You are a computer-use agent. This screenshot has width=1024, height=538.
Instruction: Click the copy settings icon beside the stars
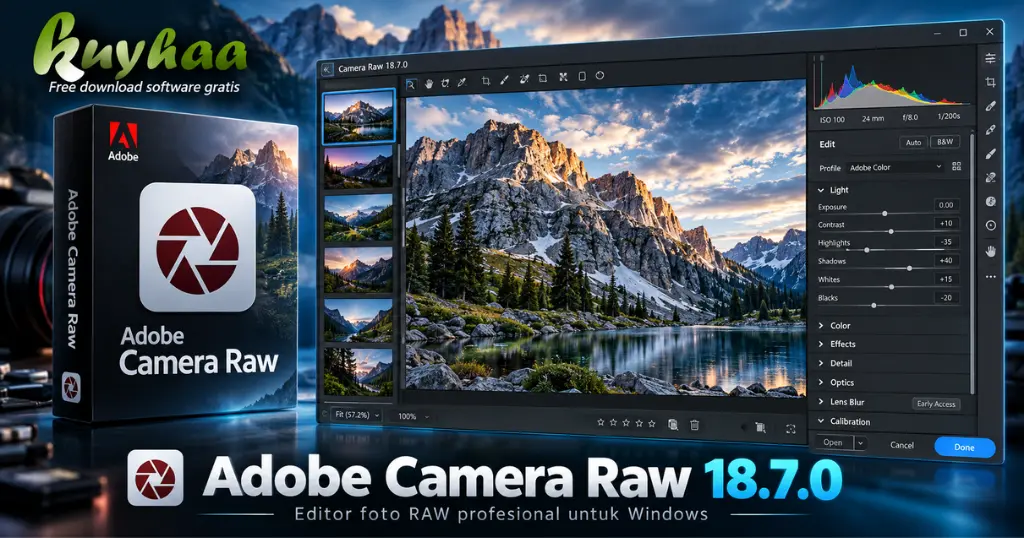click(673, 424)
